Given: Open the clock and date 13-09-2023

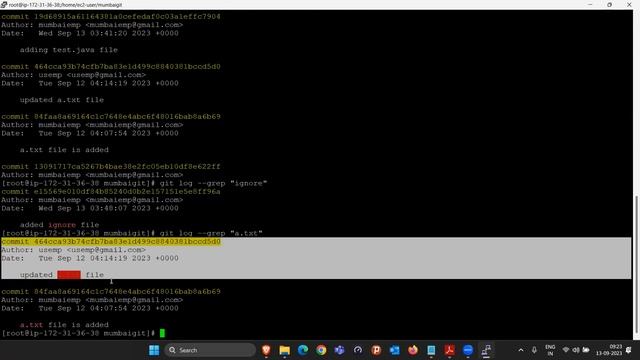Looking at the screenshot, I should 609,350.
